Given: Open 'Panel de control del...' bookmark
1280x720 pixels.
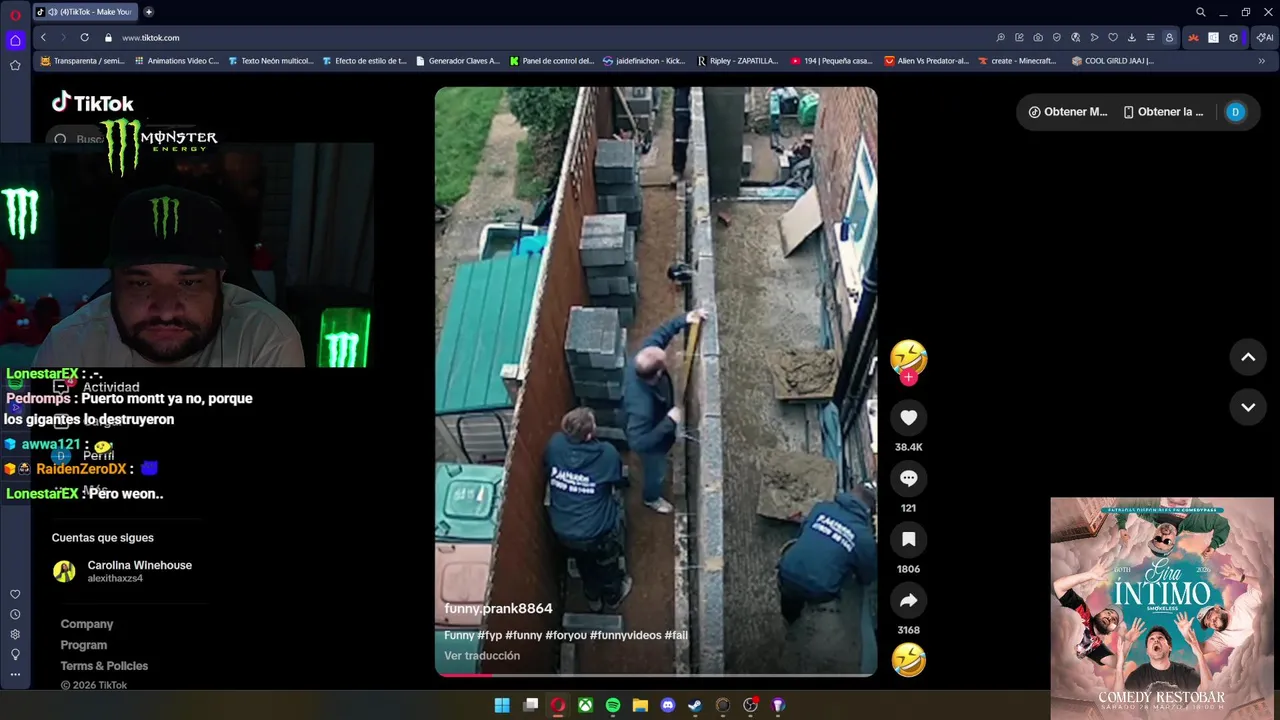Looking at the screenshot, I should [552, 61].
